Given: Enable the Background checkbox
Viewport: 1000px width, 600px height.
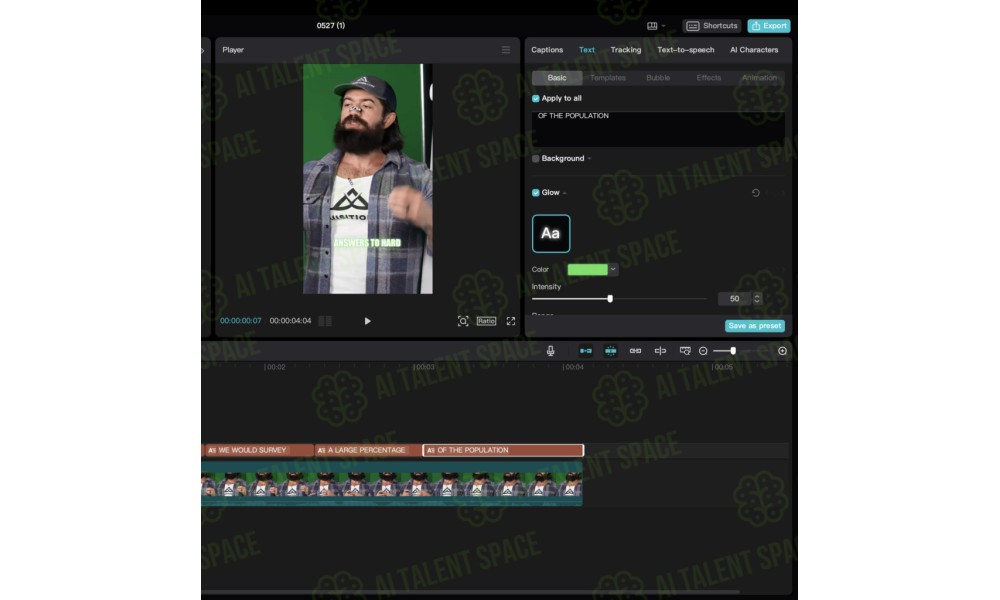Looking at the screenshot, I should pyautogui.click(x=536, y=159).
